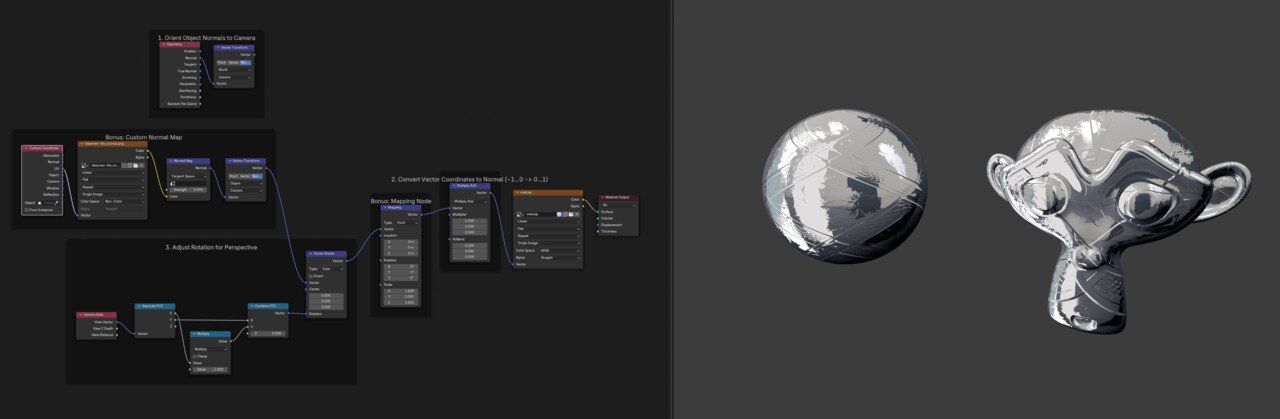Collapse the Normal Map node
1280x419 pixels.
click(x=171, y=161)
